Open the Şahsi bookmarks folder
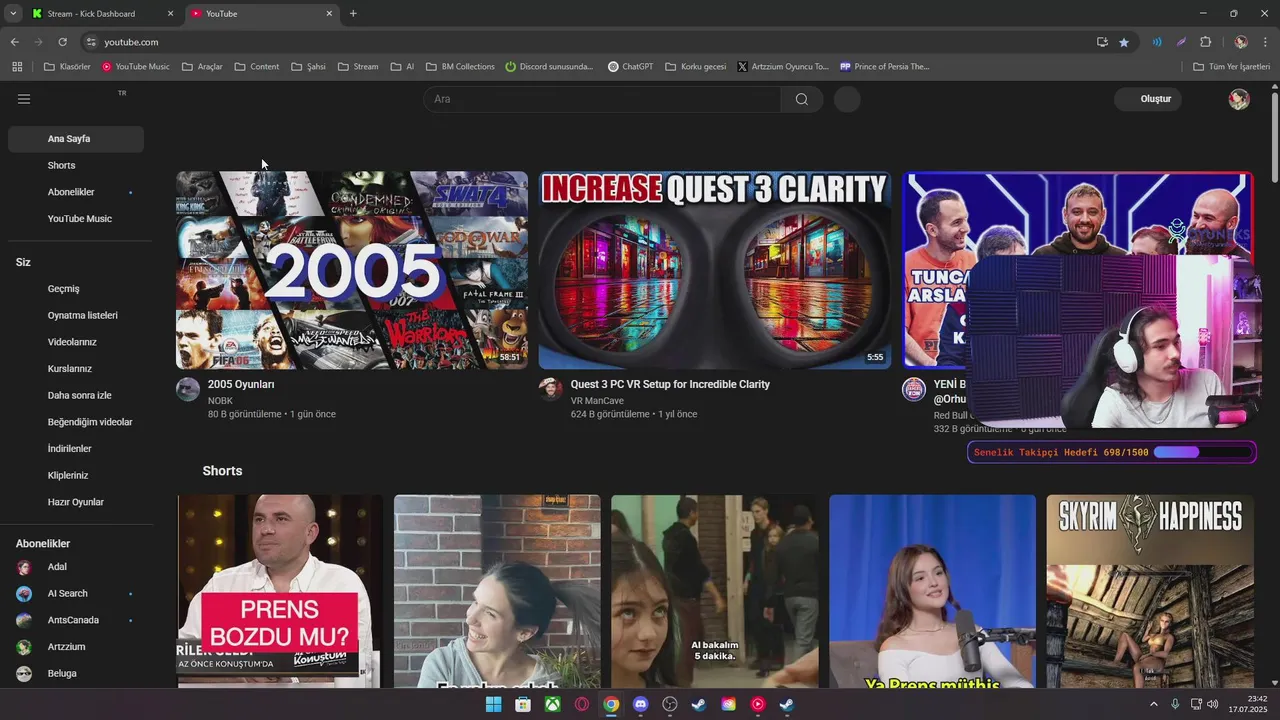The image size is (1280, 720). click(x=308, y=67)
